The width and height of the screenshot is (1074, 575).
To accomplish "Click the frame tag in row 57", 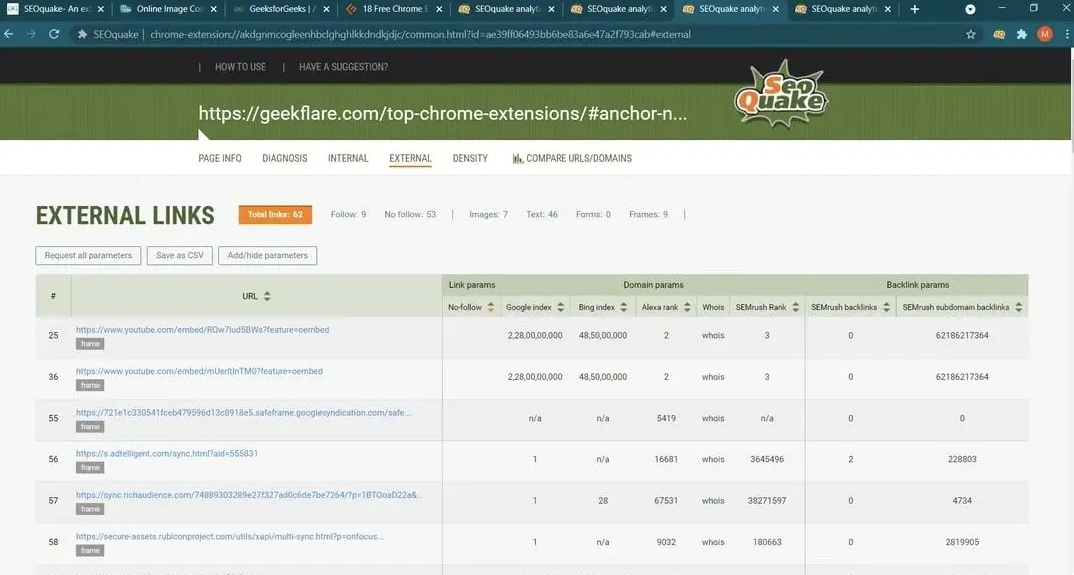I will click(90, 509).
